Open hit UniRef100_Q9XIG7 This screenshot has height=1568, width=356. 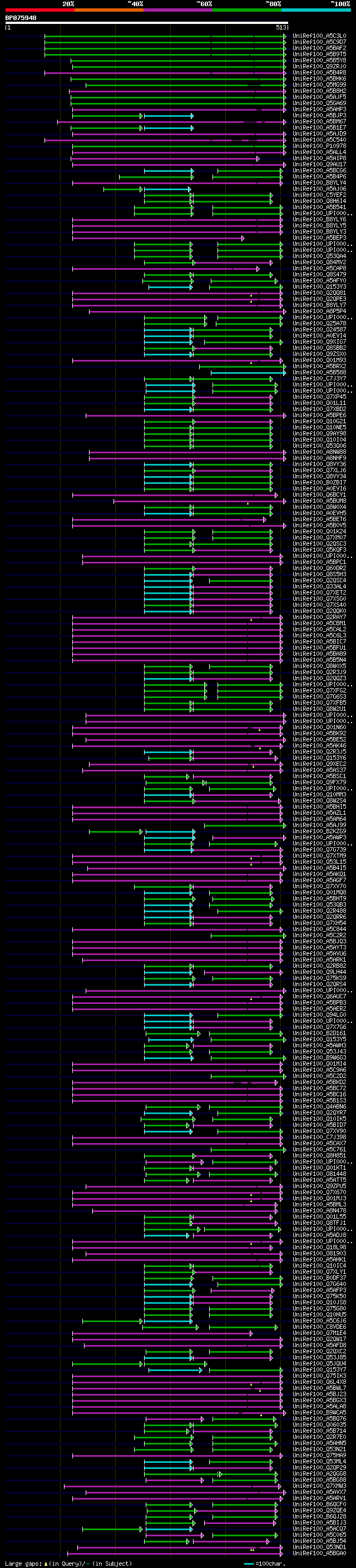coord(319,342)
